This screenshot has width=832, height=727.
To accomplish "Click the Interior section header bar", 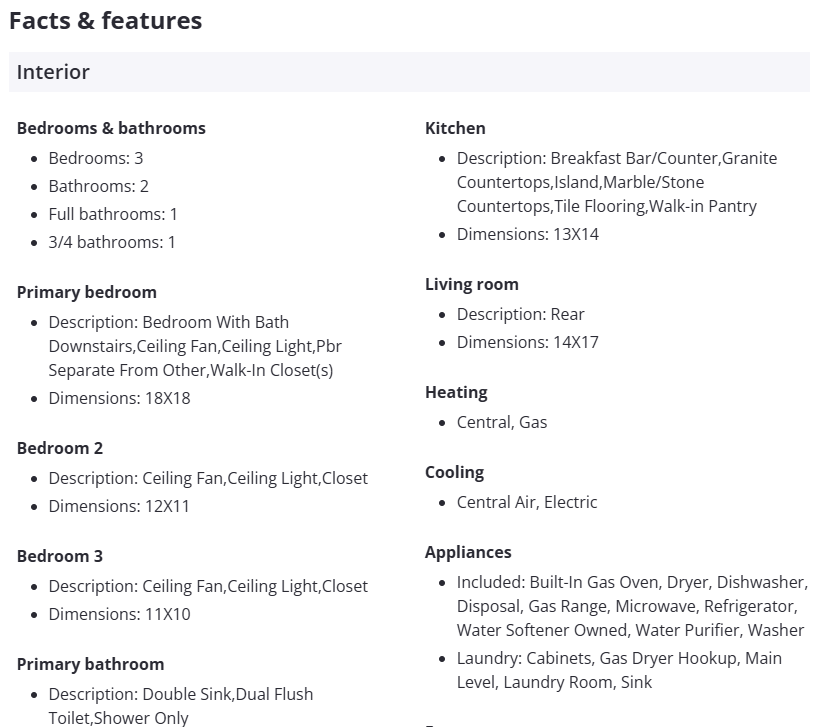I will coord(409,72).
